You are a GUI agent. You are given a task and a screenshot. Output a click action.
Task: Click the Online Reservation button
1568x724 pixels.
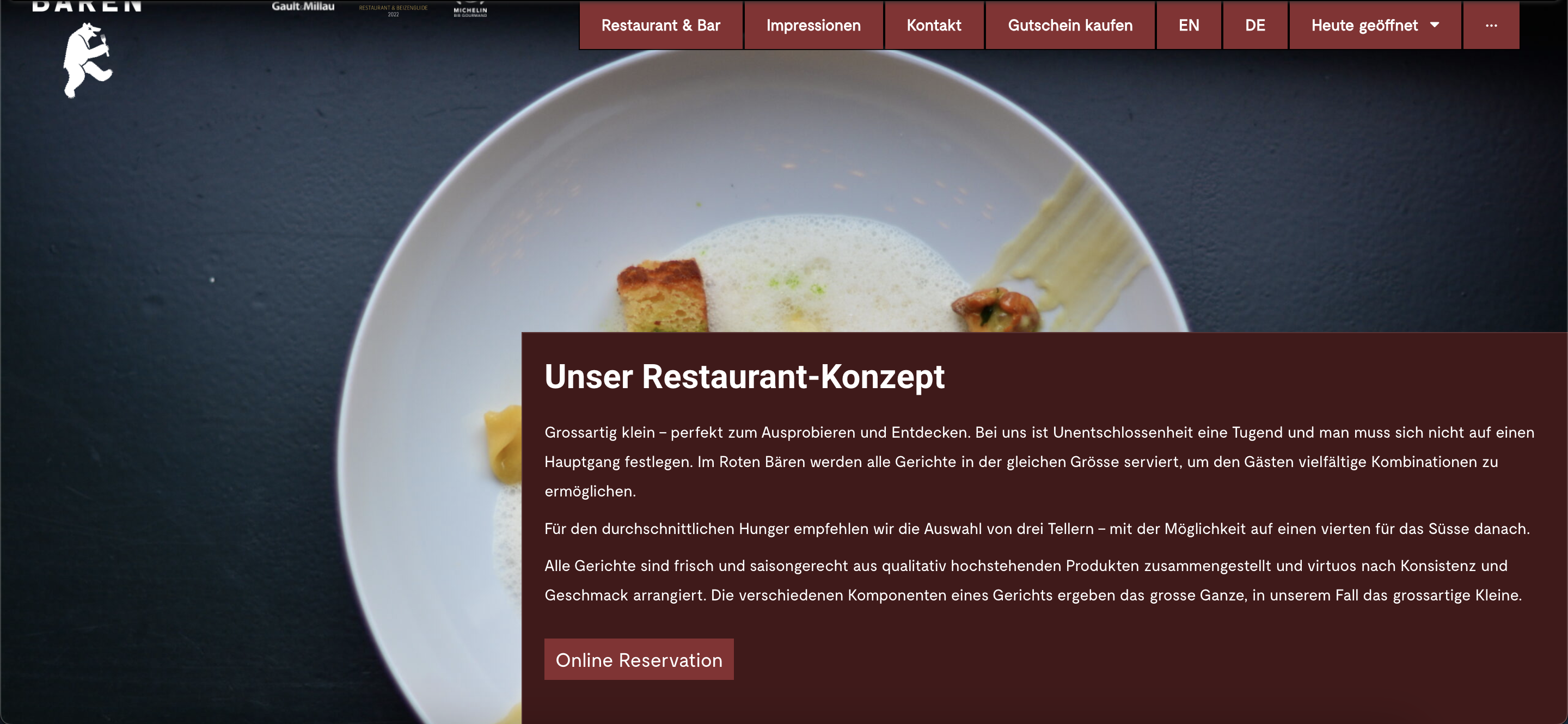[639, 660]
